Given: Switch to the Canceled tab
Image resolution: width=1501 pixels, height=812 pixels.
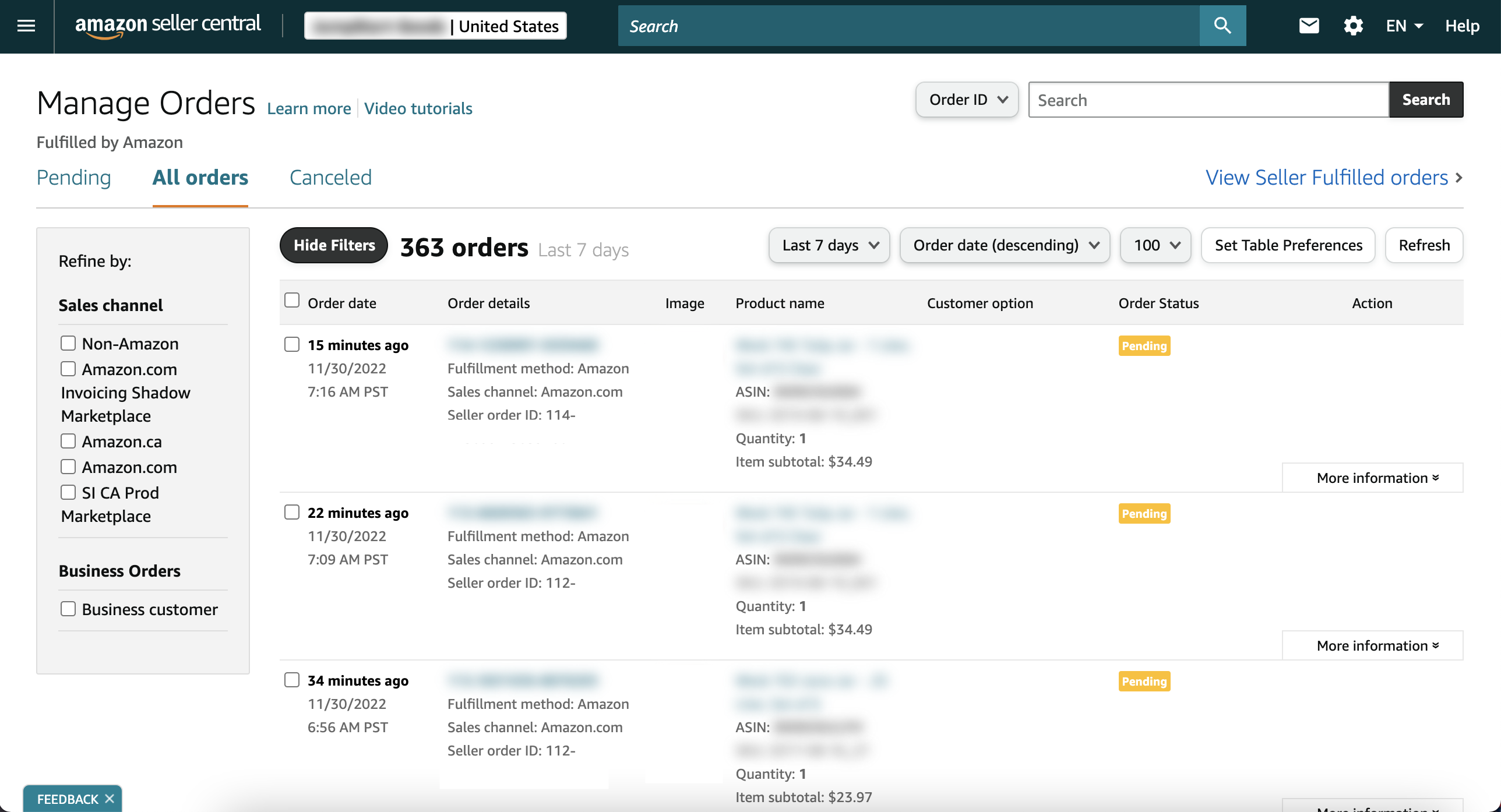Looking at the screenshot, I should click(330, 177).
